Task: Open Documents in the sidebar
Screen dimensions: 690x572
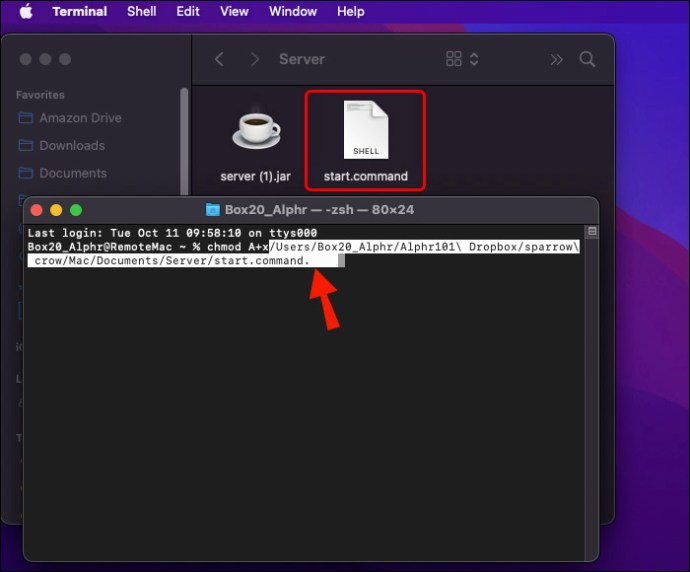Action: coord(62,173)
